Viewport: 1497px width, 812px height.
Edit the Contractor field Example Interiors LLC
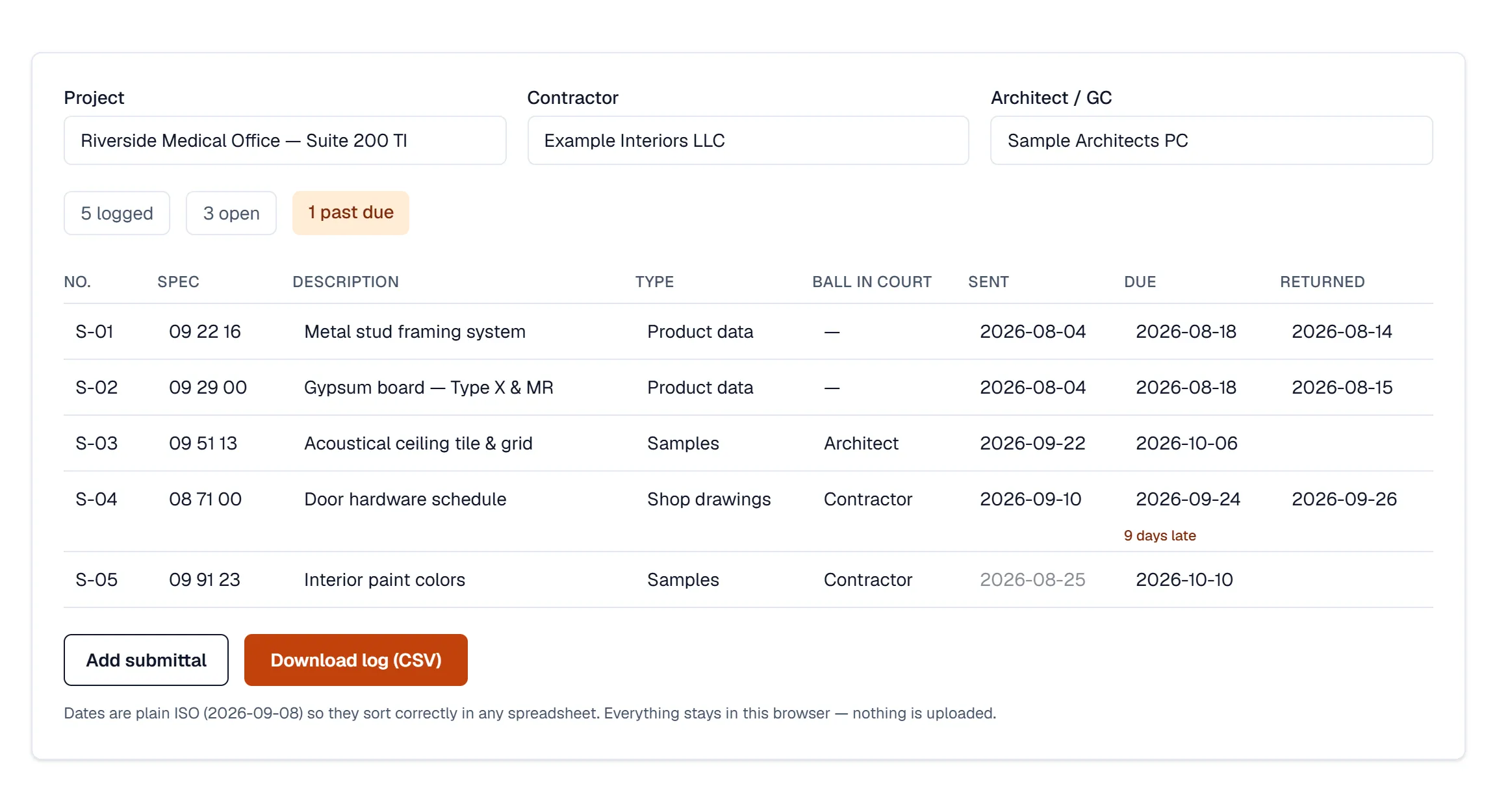click(748, 140)
